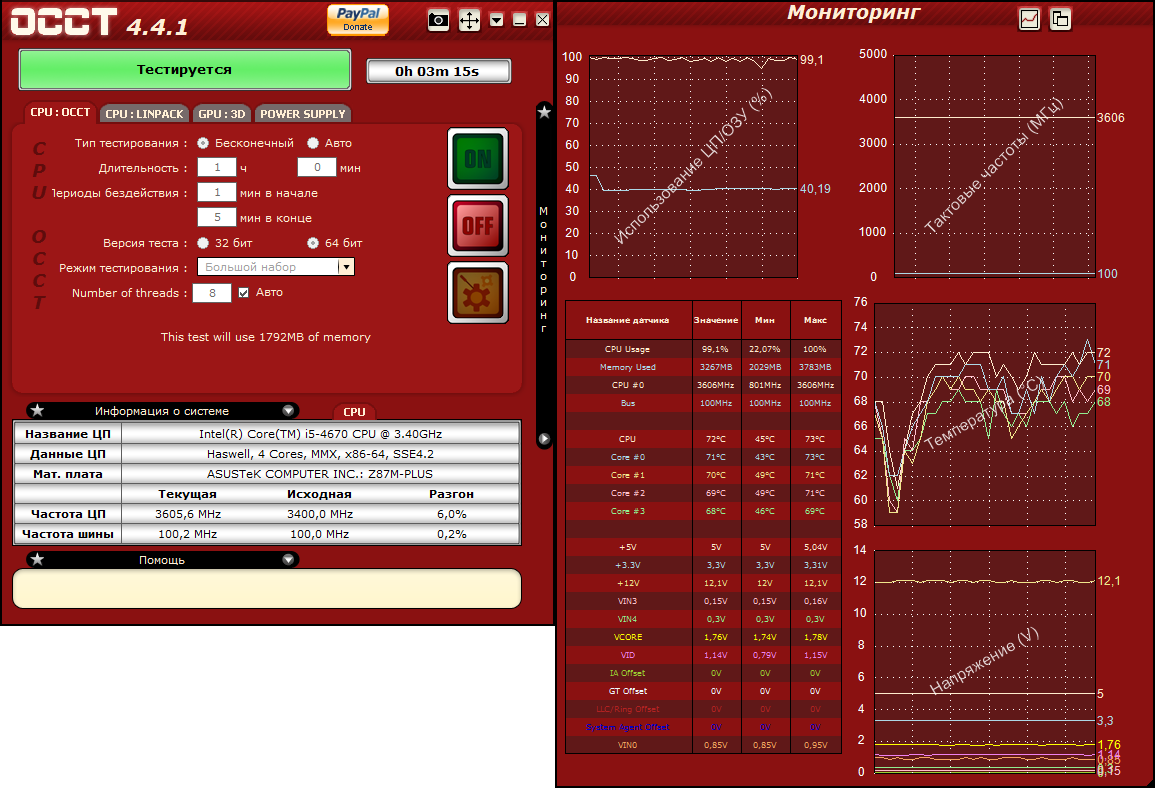Click the VID sensor row
Screen dimensions: 1155x788
(x=703, y=655)
